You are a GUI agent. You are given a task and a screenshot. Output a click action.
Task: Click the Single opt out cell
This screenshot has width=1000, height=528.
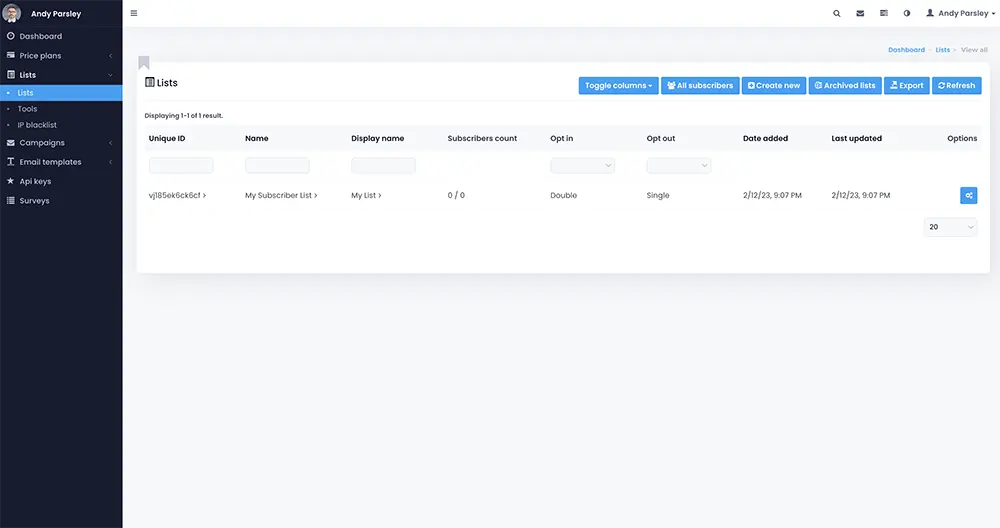(658, 195)
